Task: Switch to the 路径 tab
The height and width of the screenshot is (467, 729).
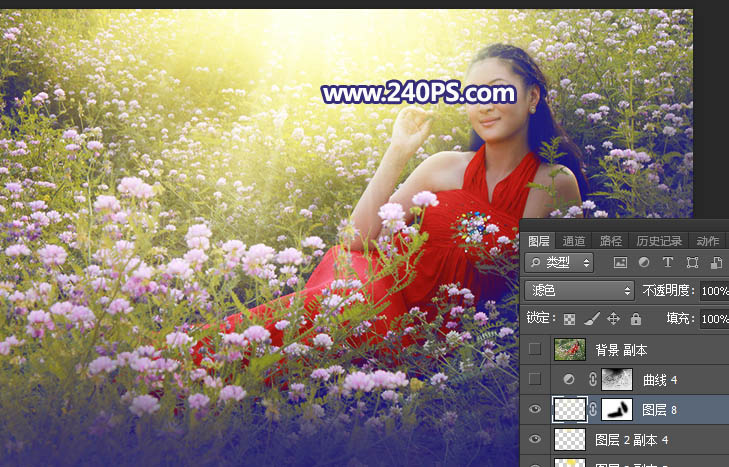Action: (x=611, y=241)
